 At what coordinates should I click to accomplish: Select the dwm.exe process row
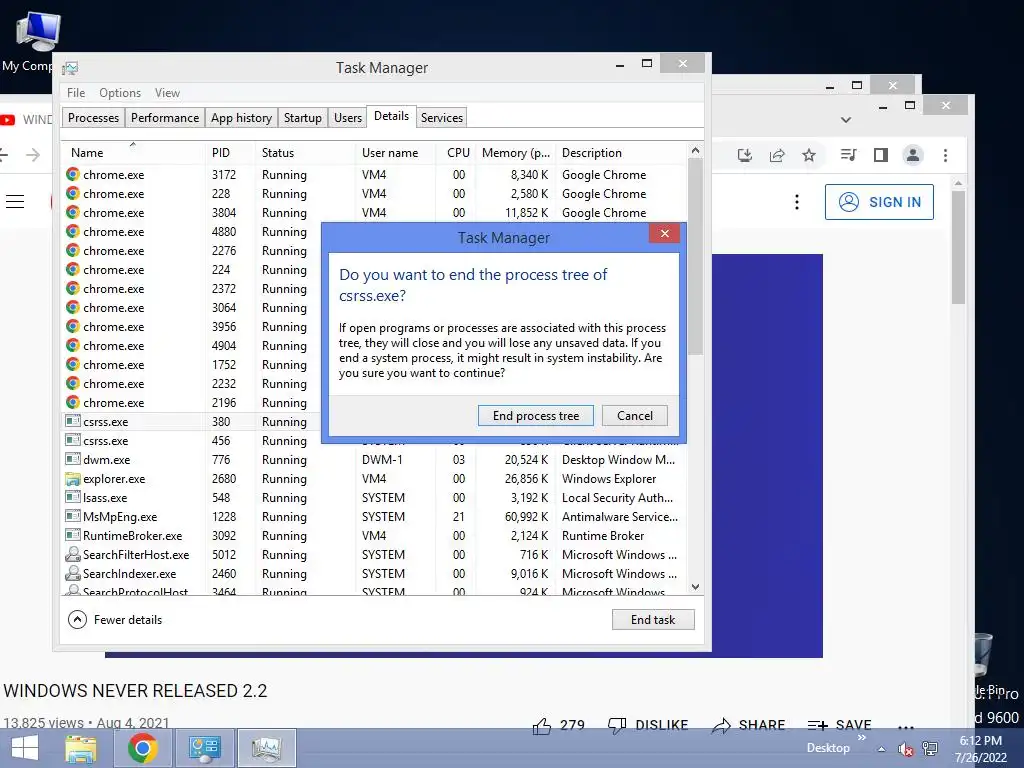[x=374, y=460]
